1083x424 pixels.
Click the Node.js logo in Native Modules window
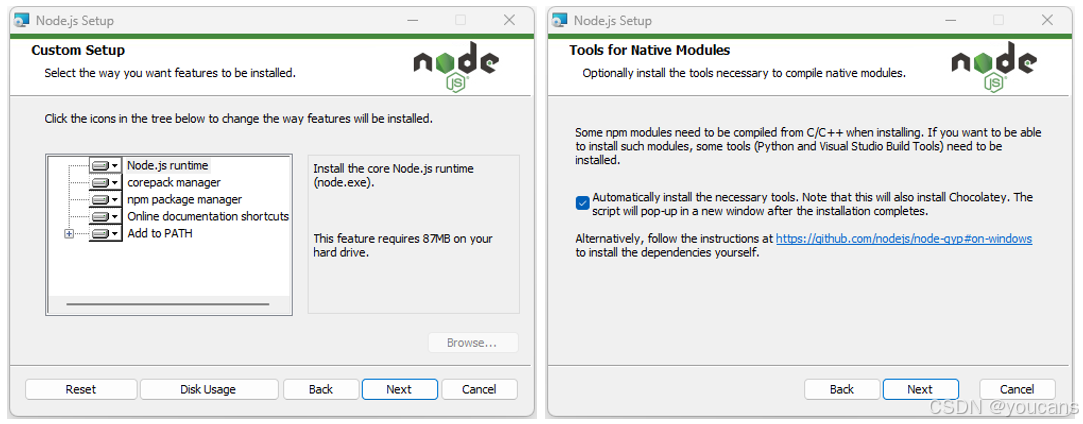pyautogui.click(x=994, y=66)
